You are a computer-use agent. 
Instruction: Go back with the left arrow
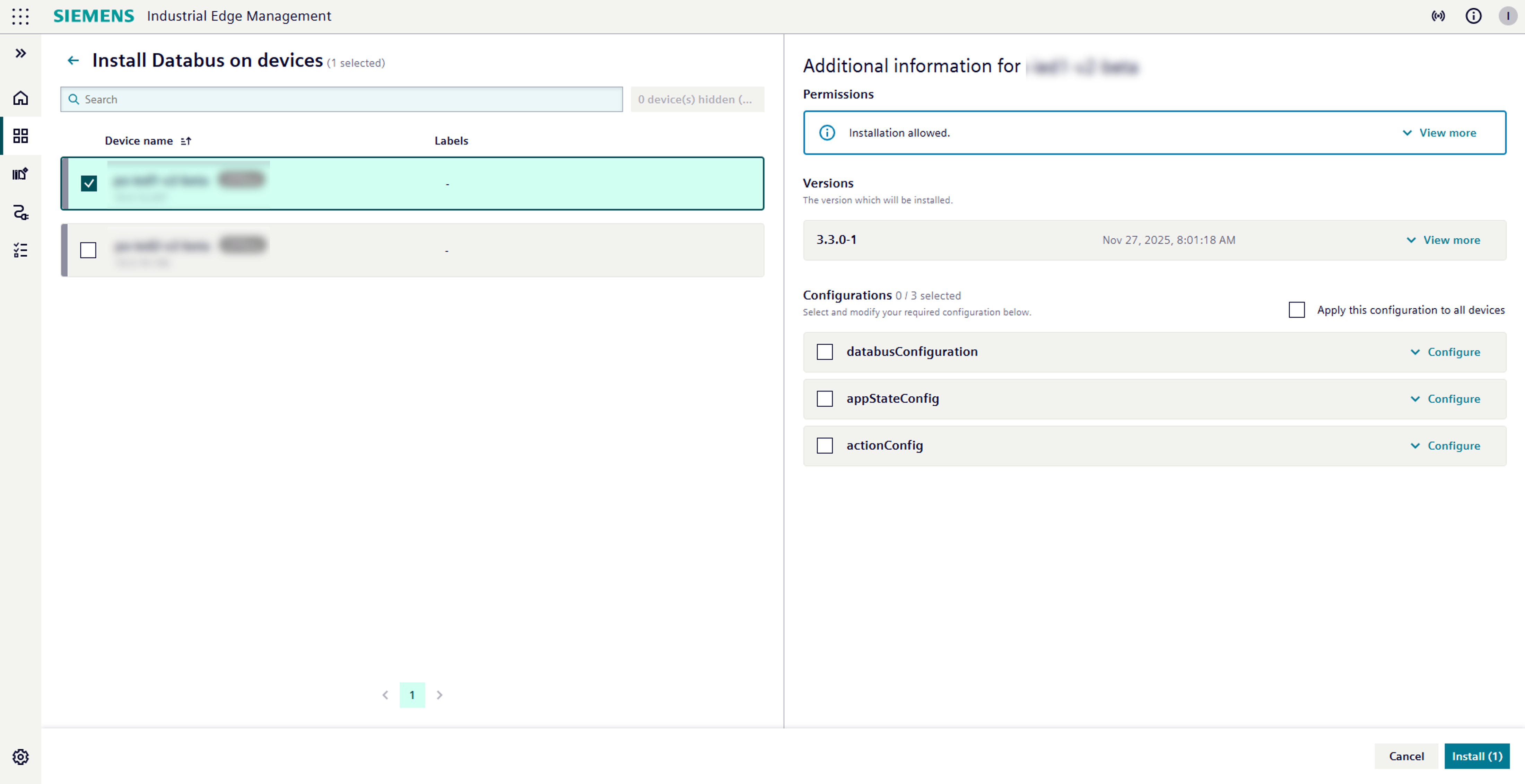(x=73, y=60)
